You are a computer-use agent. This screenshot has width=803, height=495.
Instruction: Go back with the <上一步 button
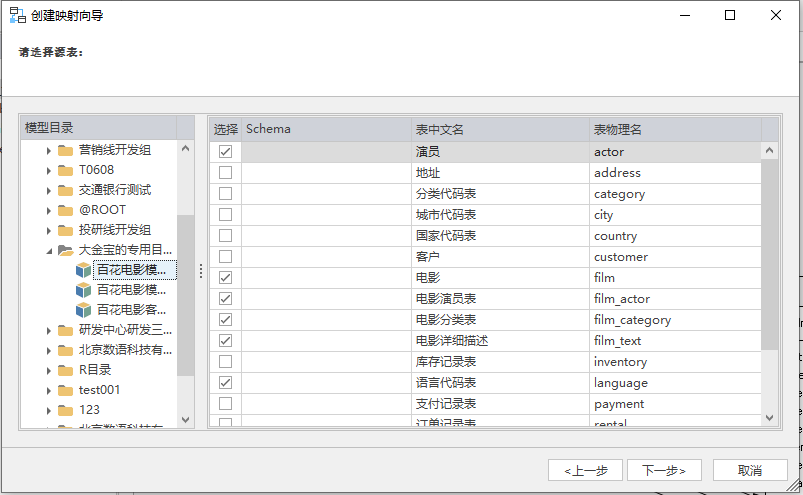tap(585, 470)
